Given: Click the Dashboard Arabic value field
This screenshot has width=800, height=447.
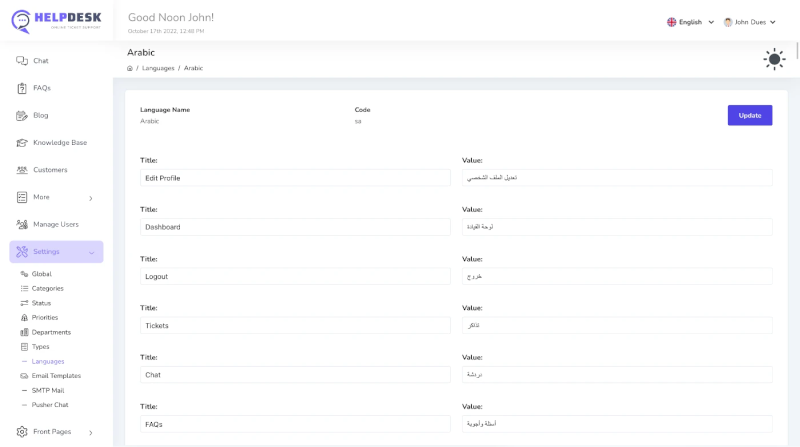Looking at the screenshot, I should [x=616, y=227].
